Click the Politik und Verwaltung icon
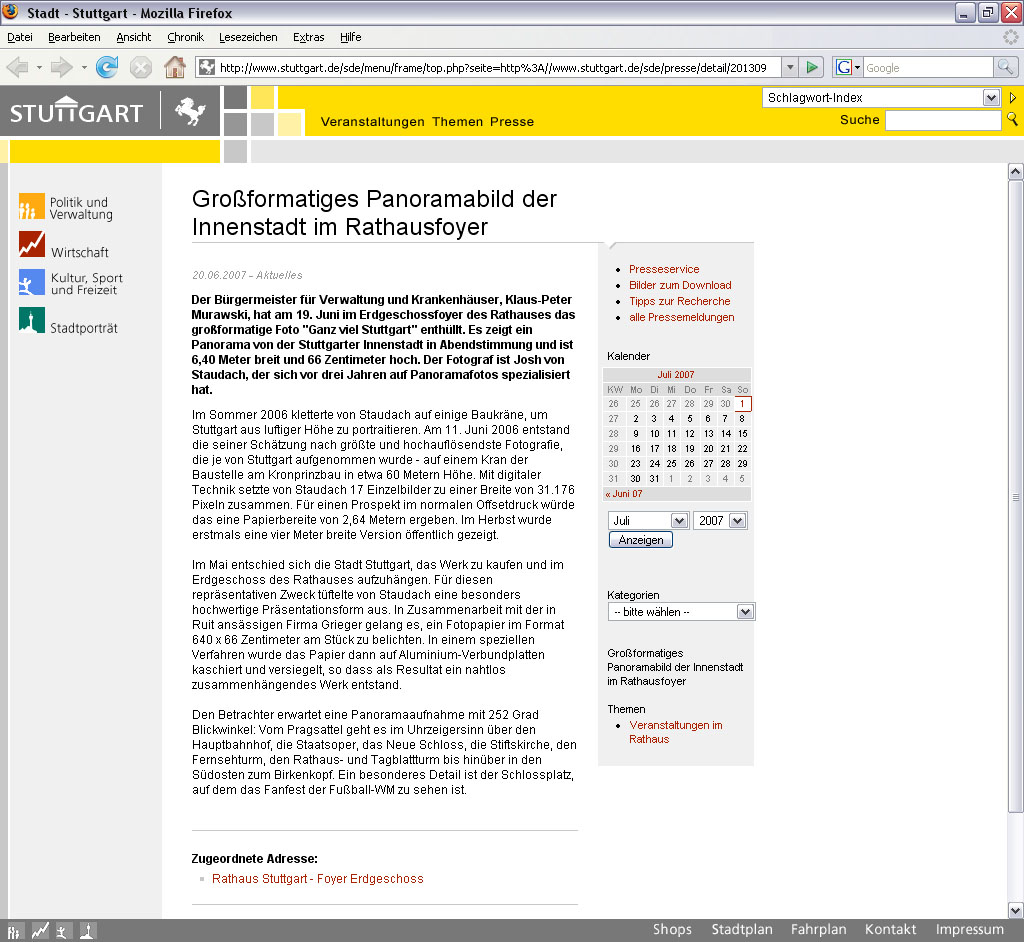 pos(32,207)
